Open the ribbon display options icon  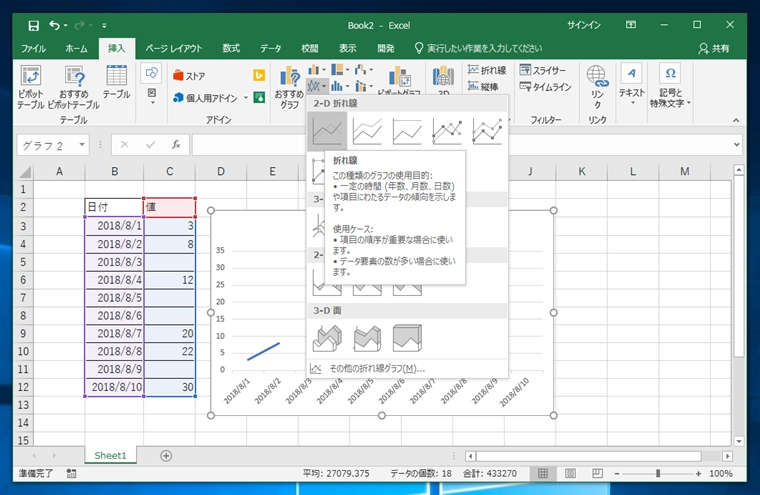(x=631, y=25)
